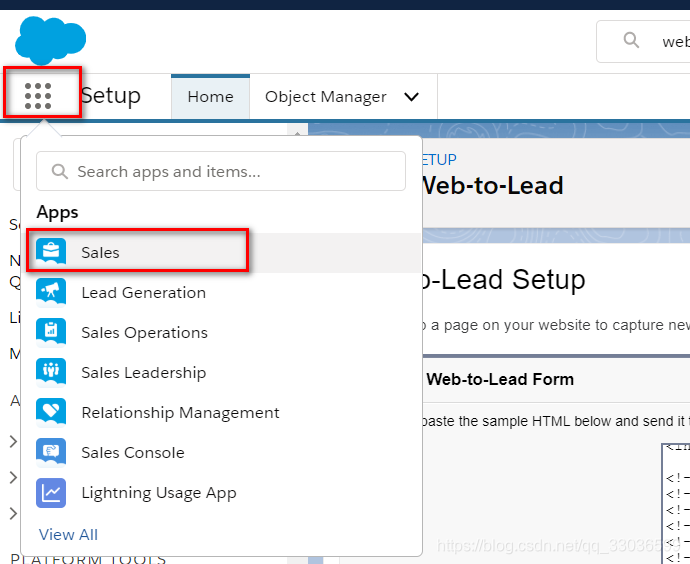Select Relationship Management heart icon

click(x=51, y=412)
